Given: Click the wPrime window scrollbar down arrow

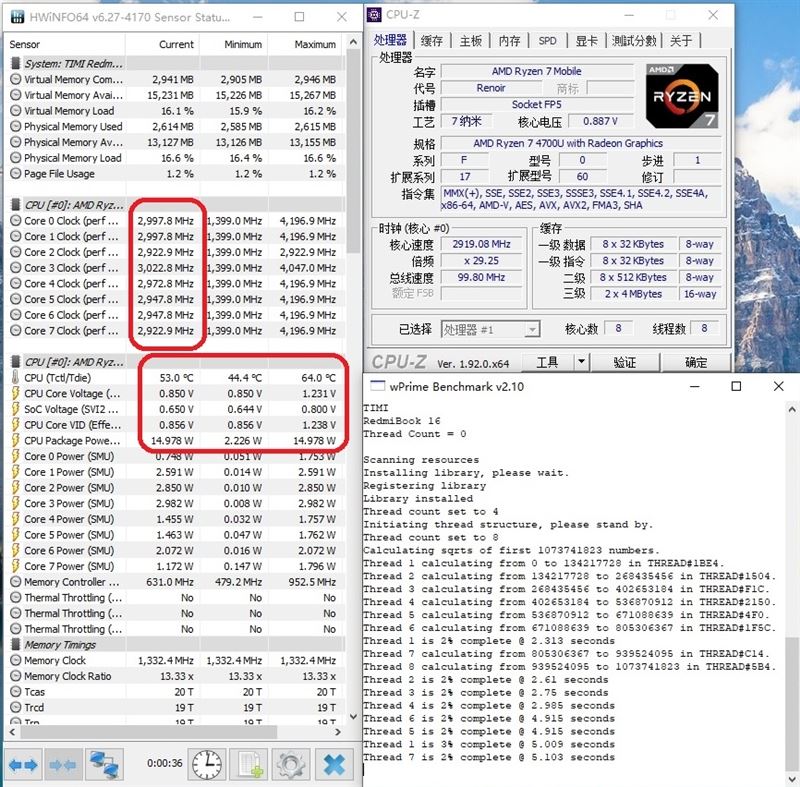Looking at the screenshot, I should coord(792,779).
